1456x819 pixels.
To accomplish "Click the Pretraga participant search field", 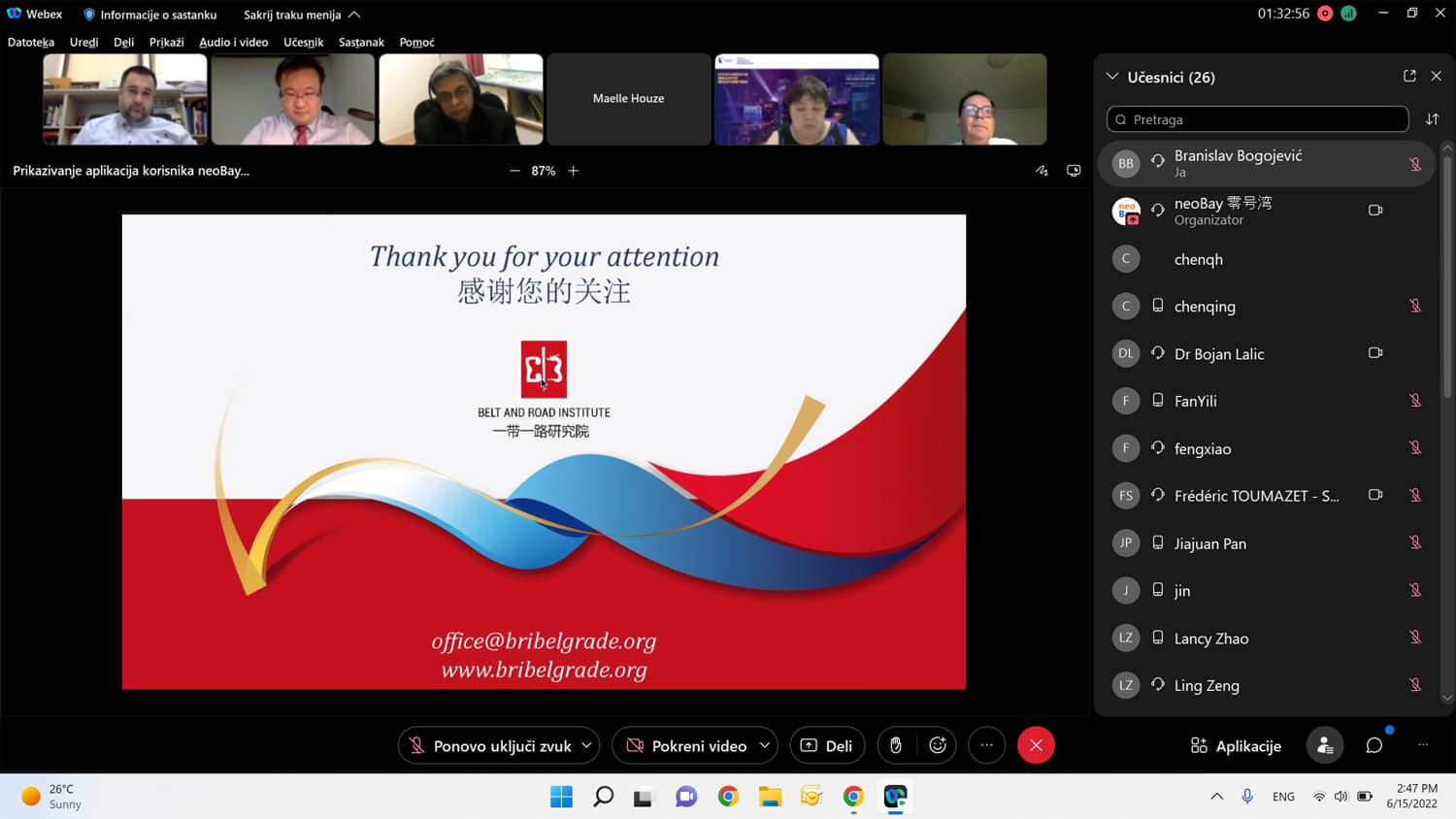I will 1257,119.
